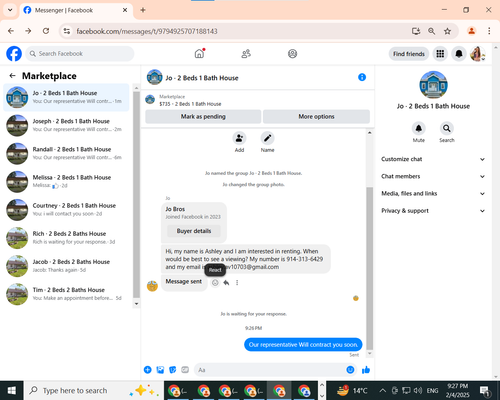Open the volume control in system tray

click(x=418, y=390)
